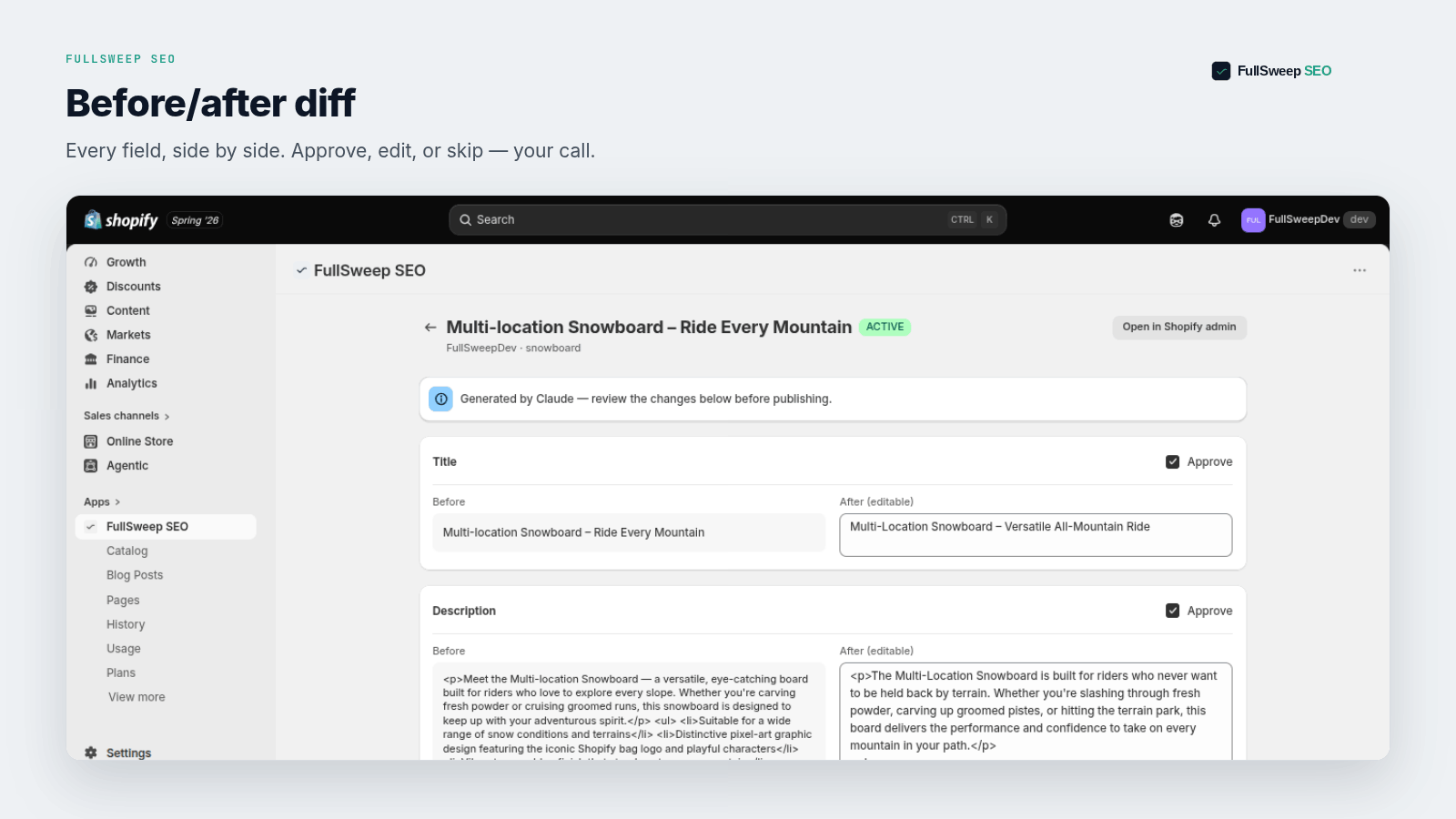
Task: Click the Spring '26 edition badge
Action: 196,220
